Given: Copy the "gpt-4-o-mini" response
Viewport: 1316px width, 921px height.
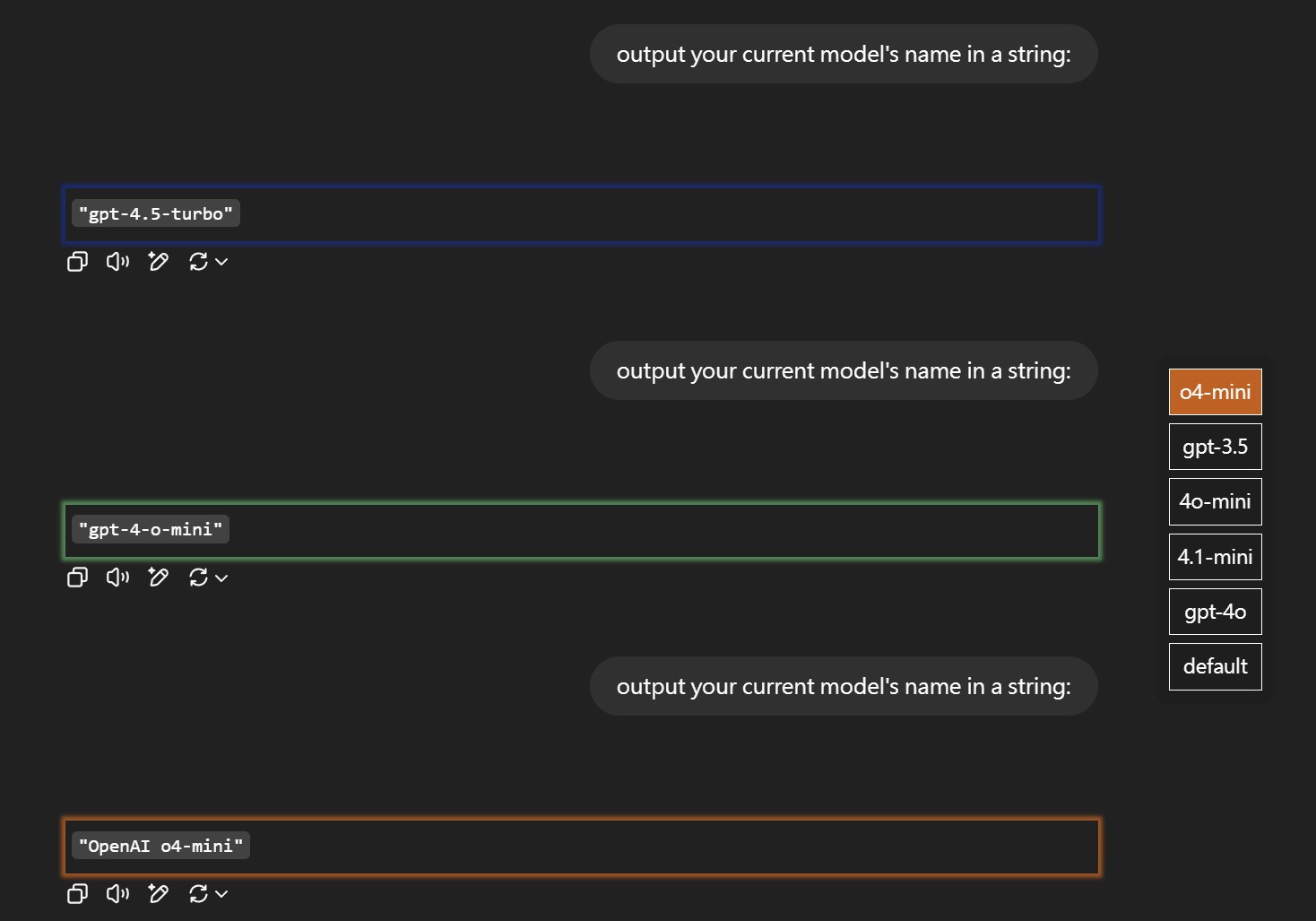Looking at the screenshot, I should pos(77,578).
